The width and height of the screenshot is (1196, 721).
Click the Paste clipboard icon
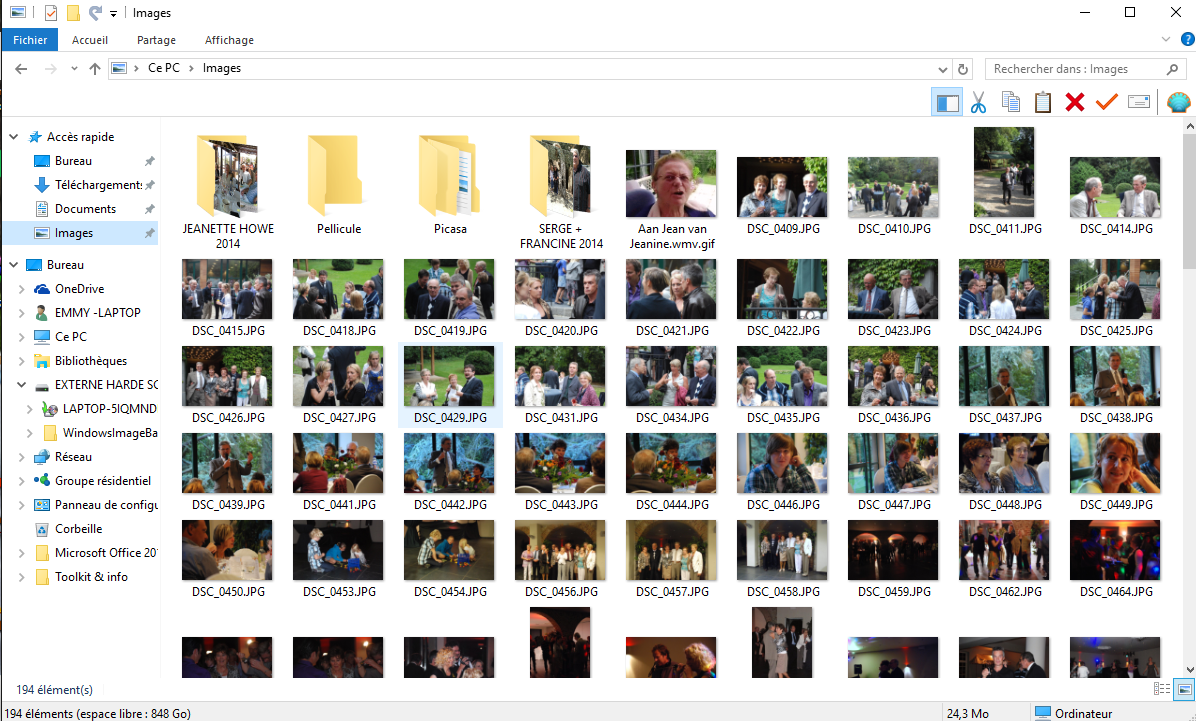[1043, 101]
